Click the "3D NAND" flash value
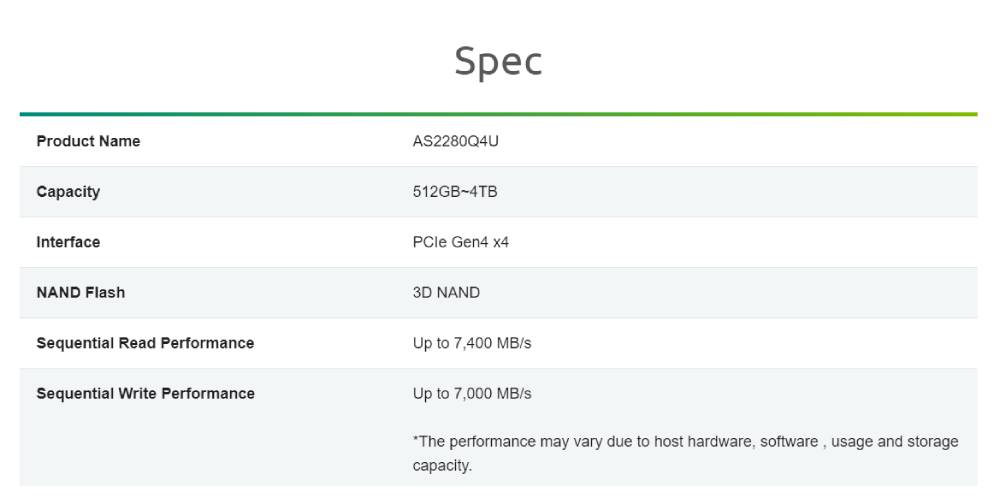This screenshot has width=1000, height=500. pos(446,293)
